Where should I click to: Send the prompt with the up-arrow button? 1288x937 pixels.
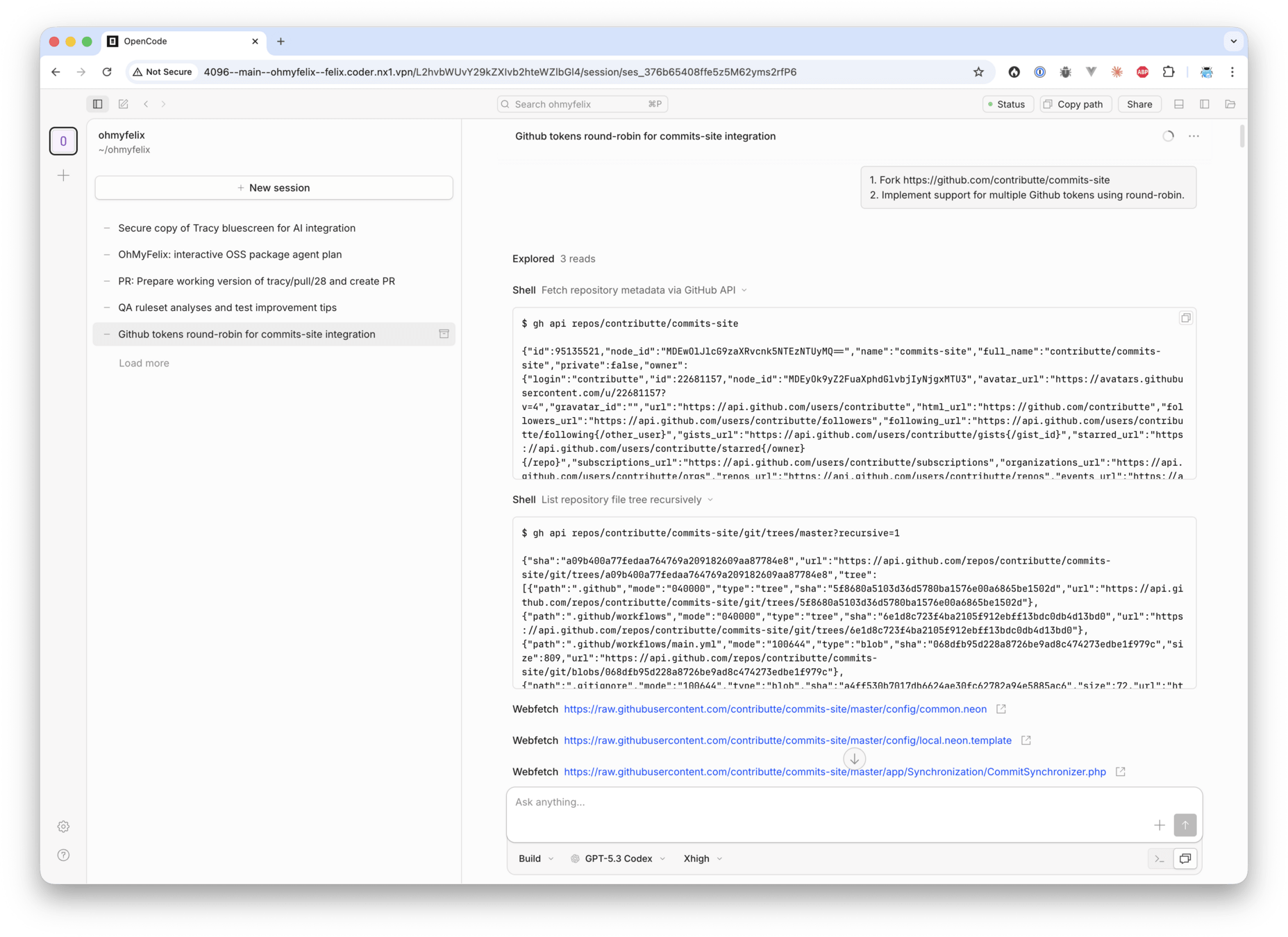1185,825
